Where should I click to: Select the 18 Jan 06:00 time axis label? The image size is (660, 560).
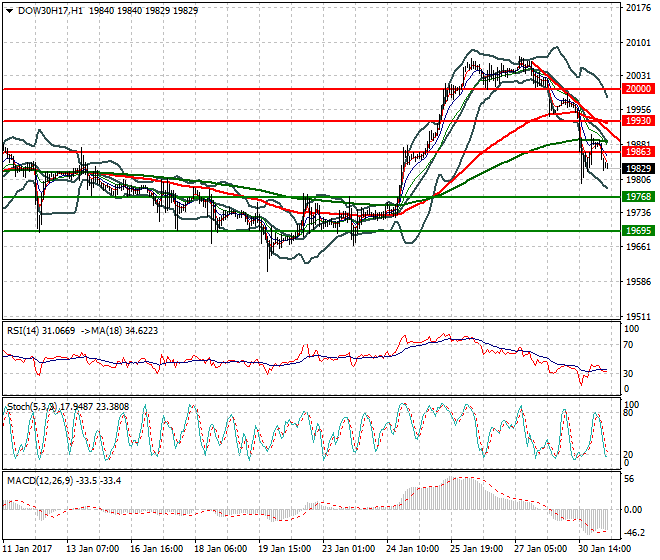(x=221, y=549)
